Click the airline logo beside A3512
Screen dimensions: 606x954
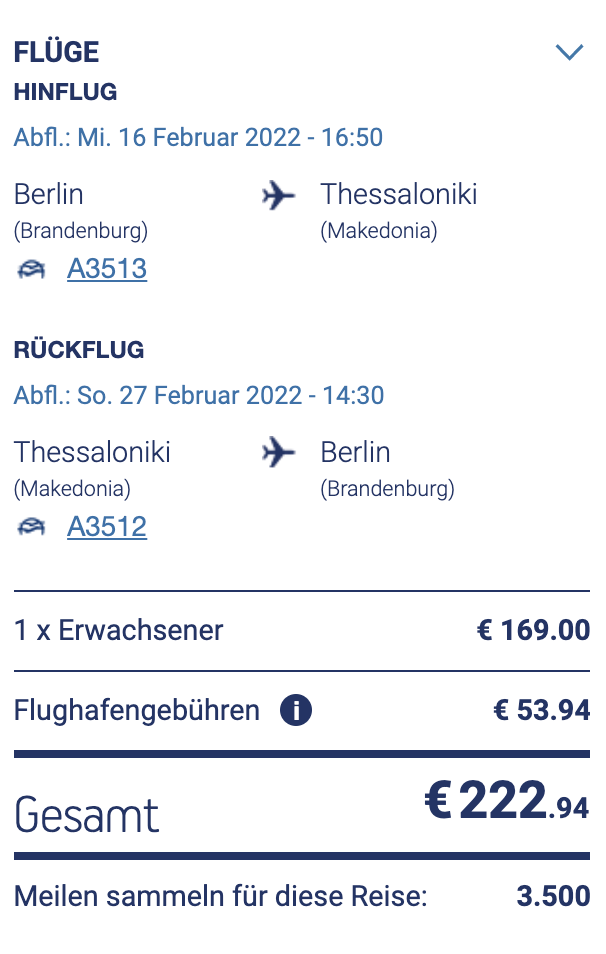coord(32,527)
